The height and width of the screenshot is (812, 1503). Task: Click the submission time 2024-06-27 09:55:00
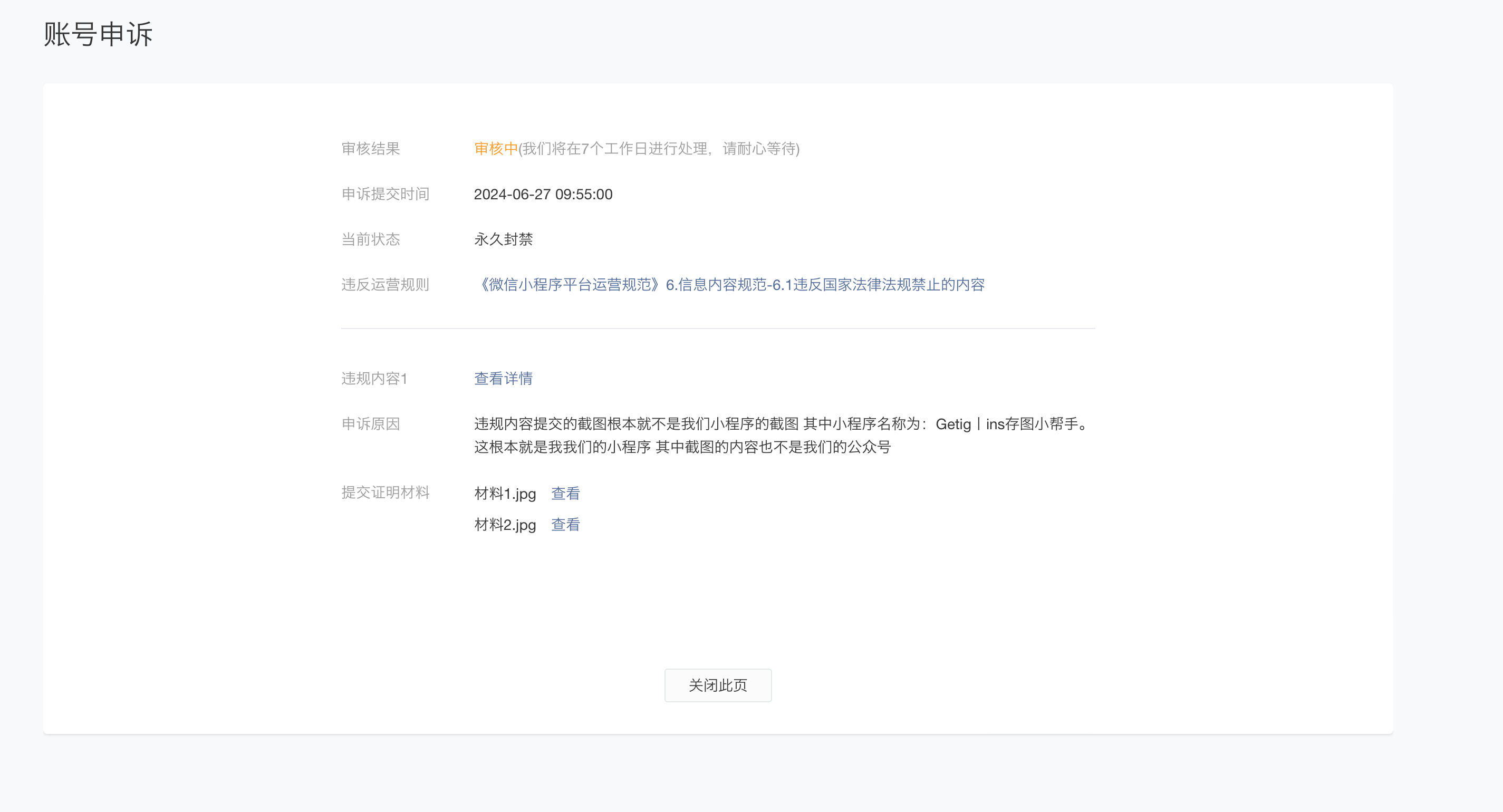543,194
